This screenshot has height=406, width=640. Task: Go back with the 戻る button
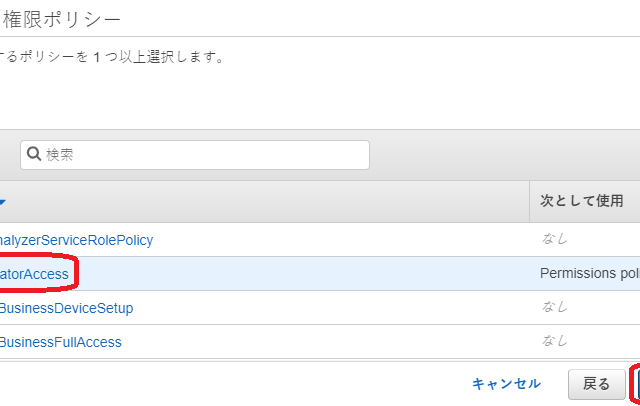click(x=596, y=384)
